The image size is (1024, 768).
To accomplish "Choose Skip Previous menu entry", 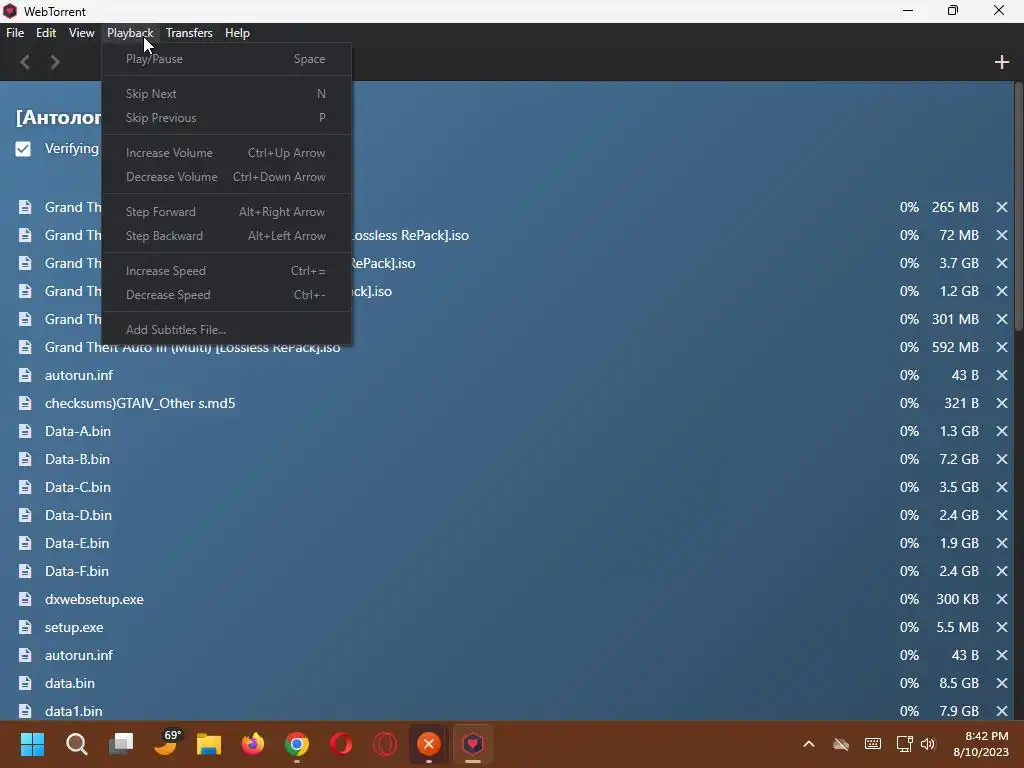I will 226,118.
